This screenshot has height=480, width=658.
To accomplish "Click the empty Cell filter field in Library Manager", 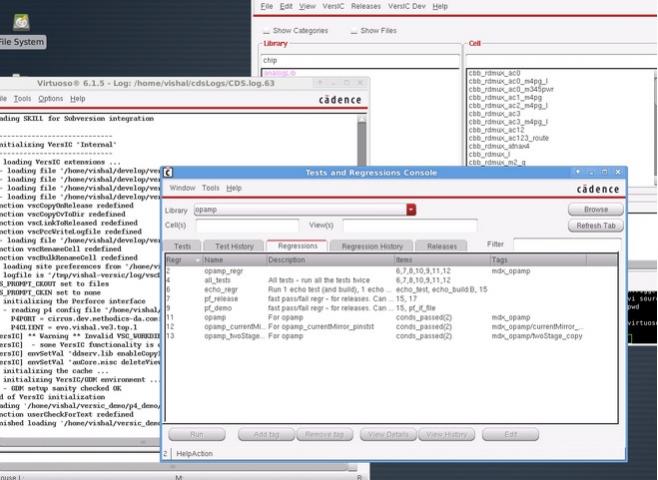I will [x=561, y=60].
